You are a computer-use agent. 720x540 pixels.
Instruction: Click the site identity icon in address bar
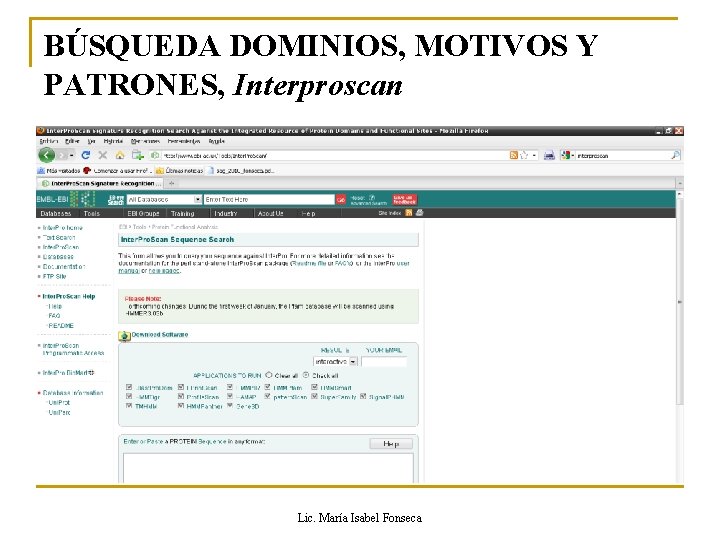pos(155,155)
